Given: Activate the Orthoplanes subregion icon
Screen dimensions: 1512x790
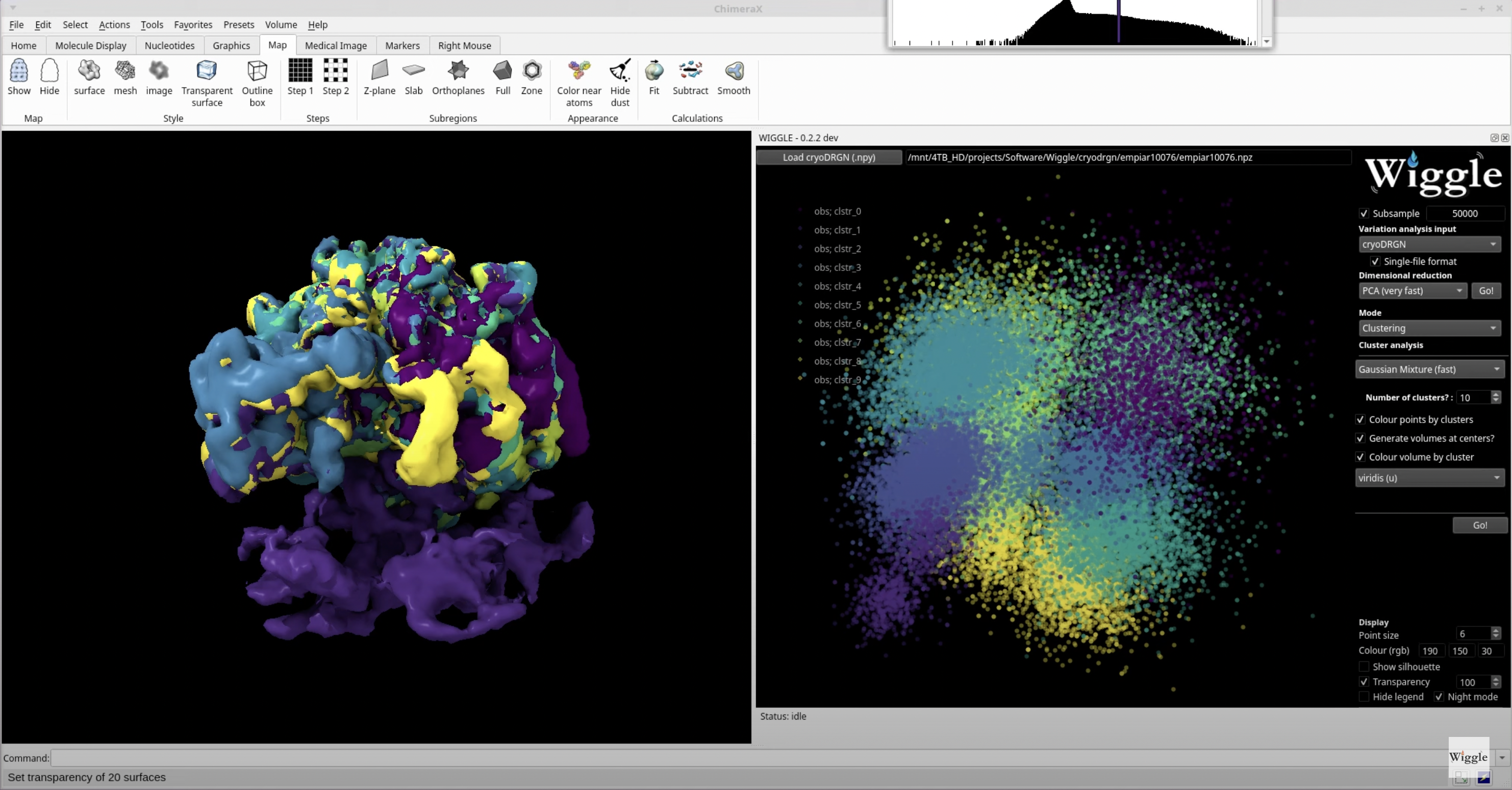Looking at the screenshot, I should pos(458,71).
